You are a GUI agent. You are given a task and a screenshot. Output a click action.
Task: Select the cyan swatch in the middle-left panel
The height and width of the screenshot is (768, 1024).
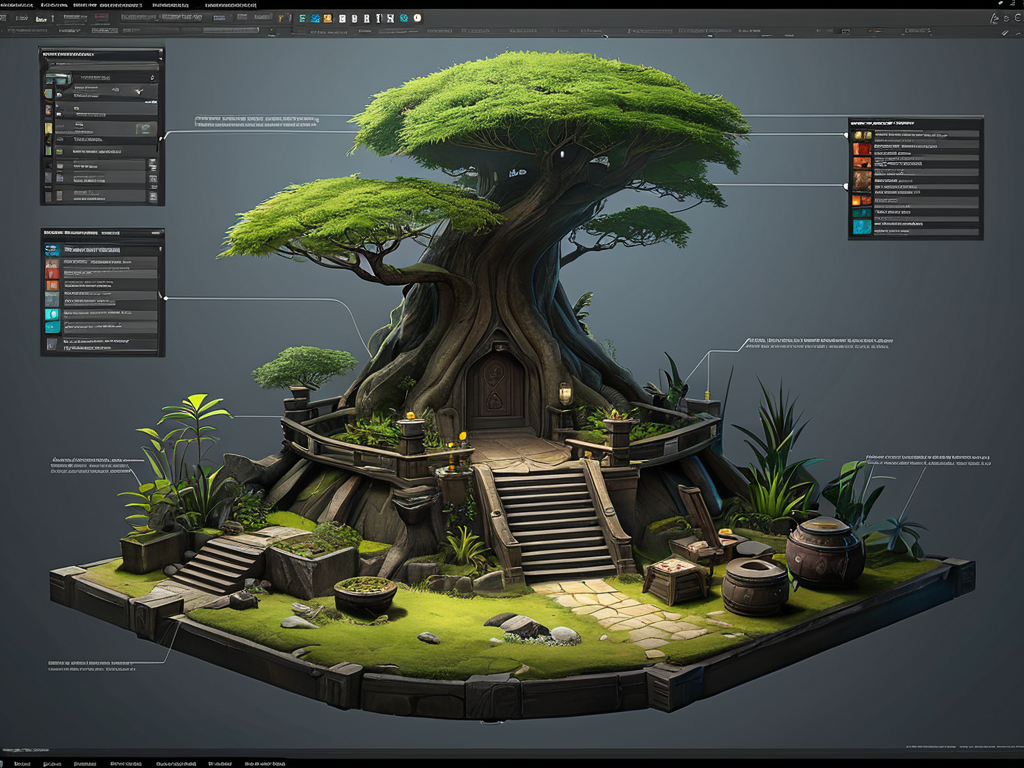[x=52, y=313]
